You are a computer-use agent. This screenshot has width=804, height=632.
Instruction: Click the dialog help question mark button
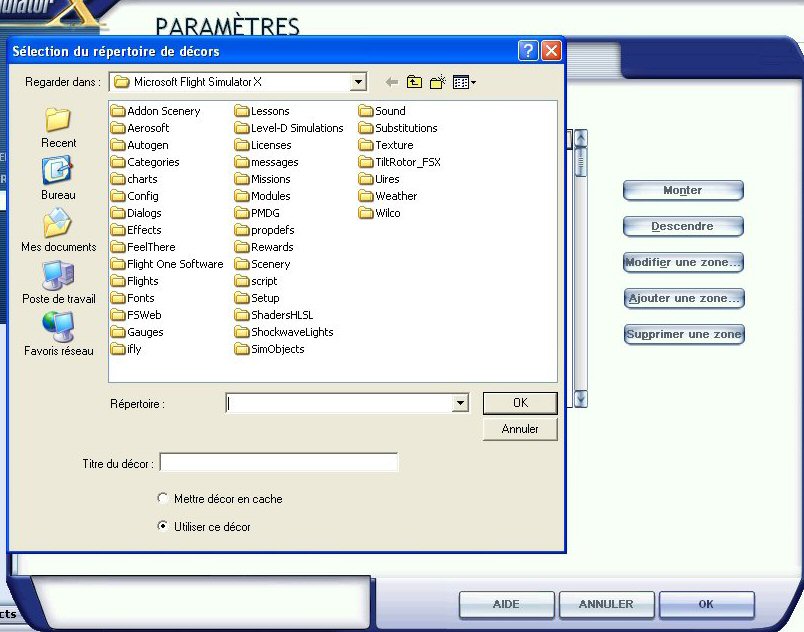pyautogui.click(x=528, y=51)
